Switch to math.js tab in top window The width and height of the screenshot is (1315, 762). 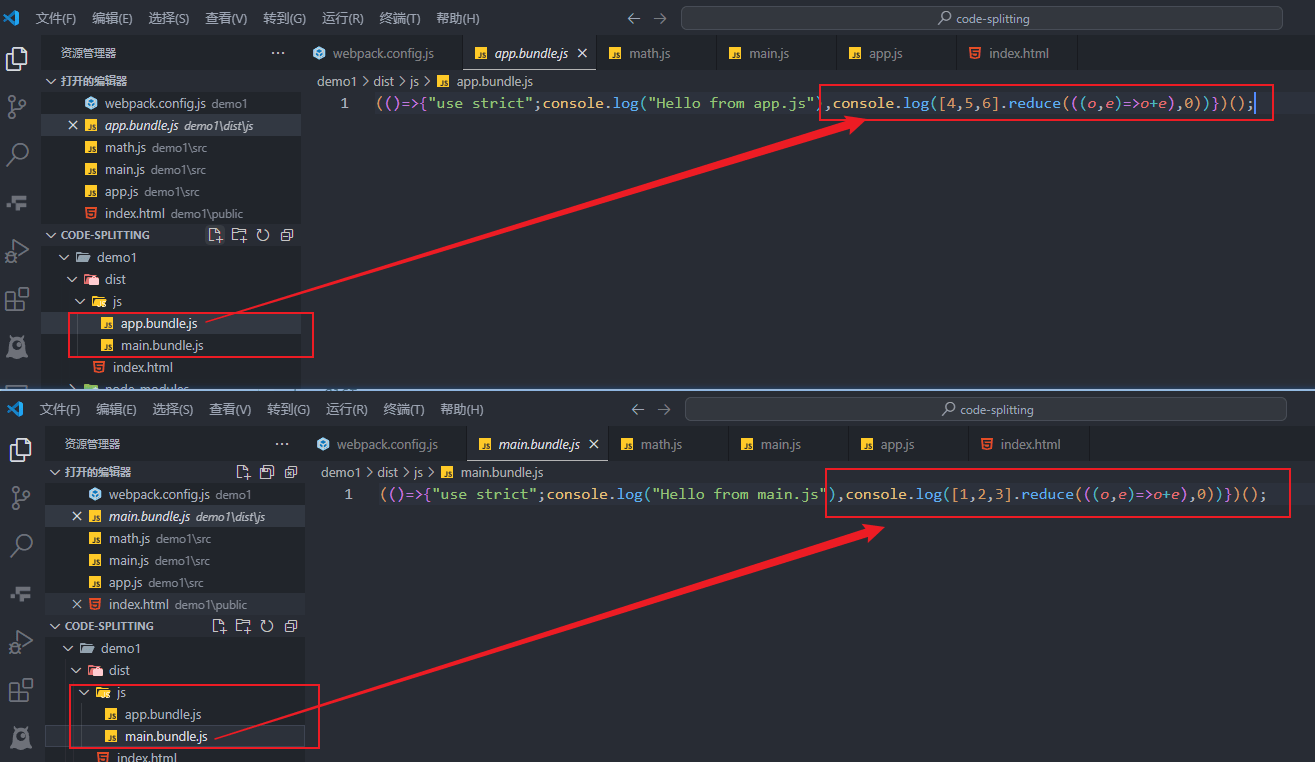pyautogui.click(x=657, y=53)
